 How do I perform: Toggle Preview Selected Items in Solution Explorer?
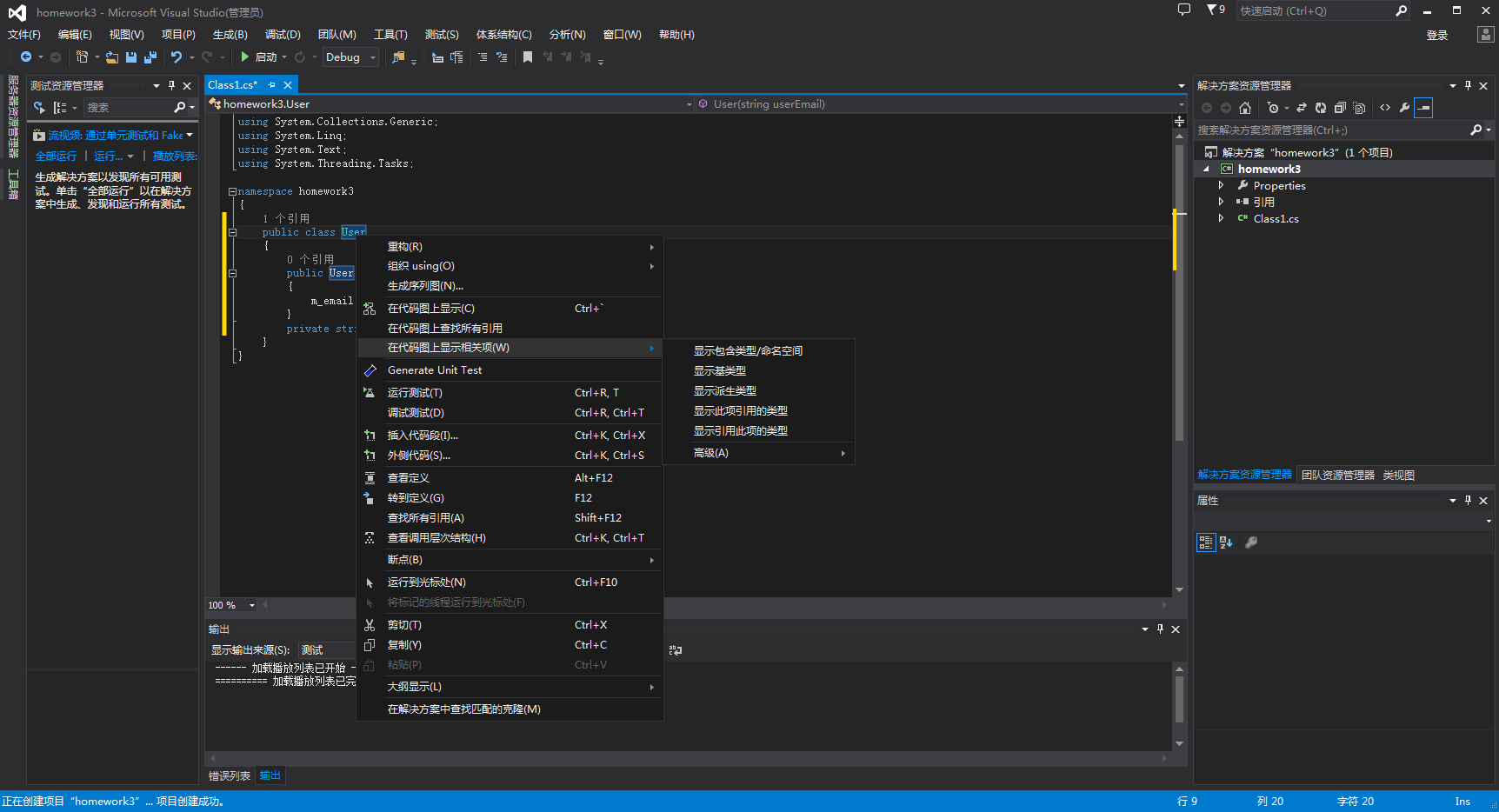coord(1423,108)
